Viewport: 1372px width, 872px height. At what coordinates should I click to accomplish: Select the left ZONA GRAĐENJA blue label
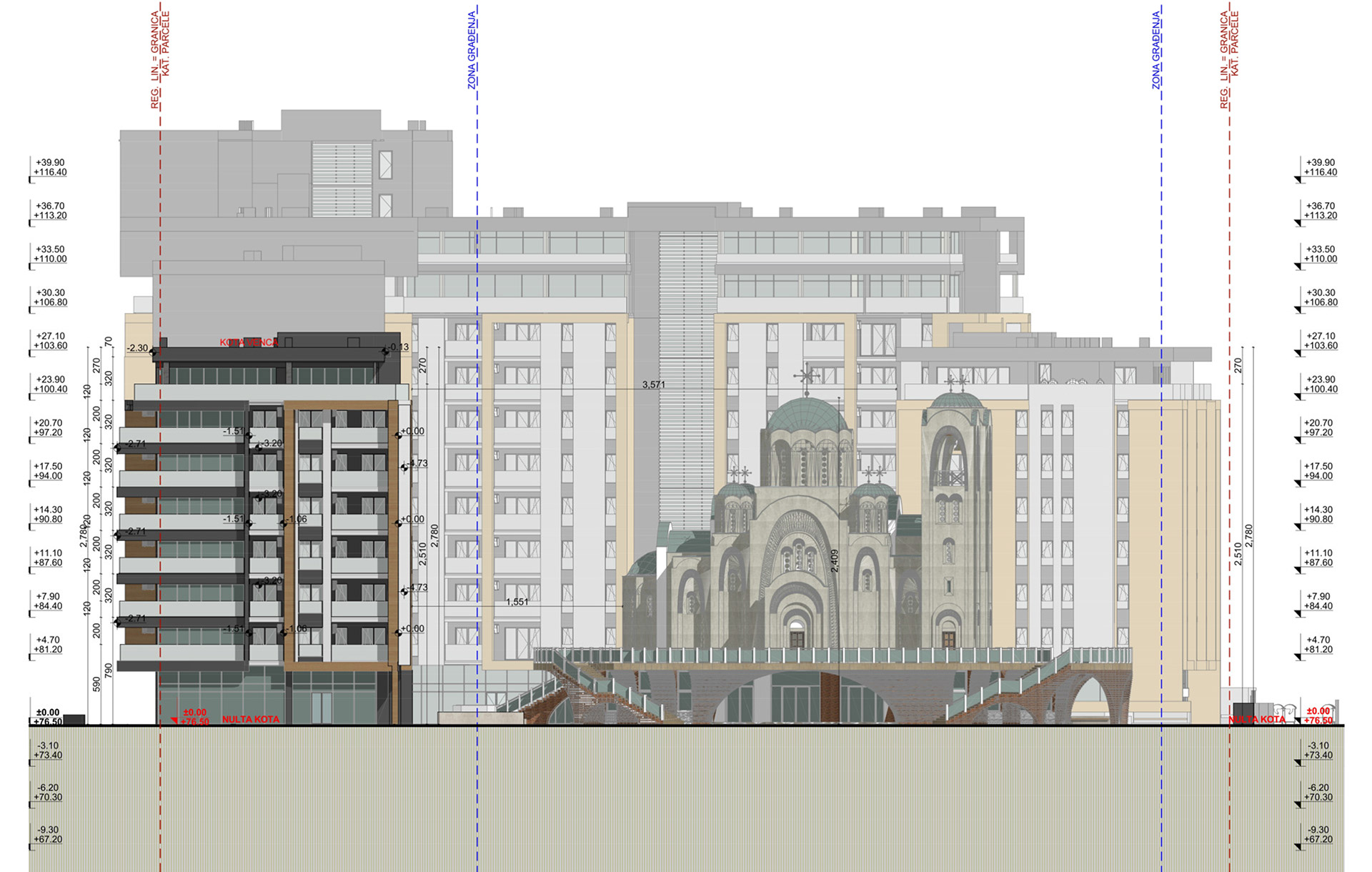(x=472, y=50)
